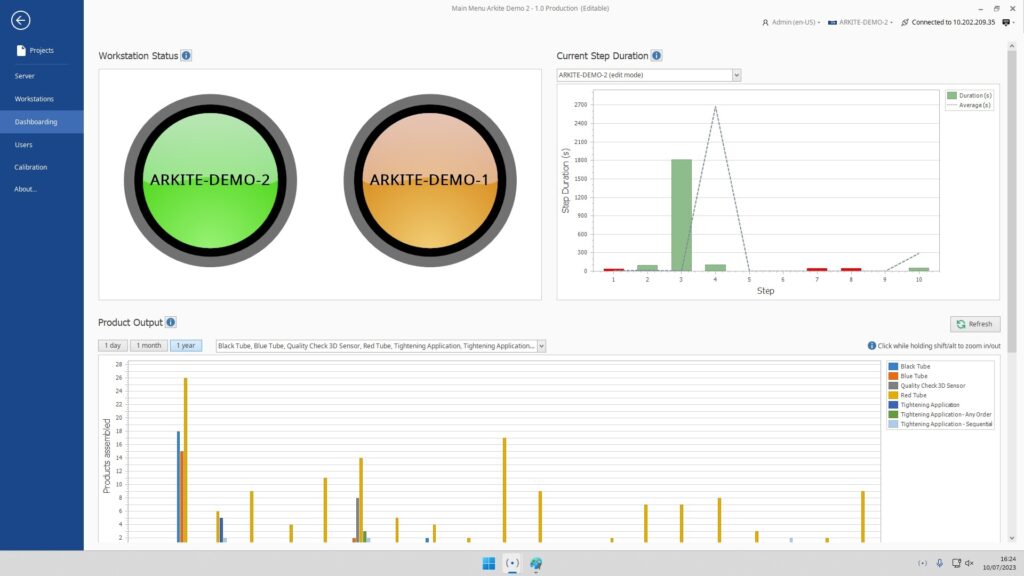The height and width of the screenshot is (576, 1024).
Task: Click the microphone icon in system tray
Action: (939, 563)
